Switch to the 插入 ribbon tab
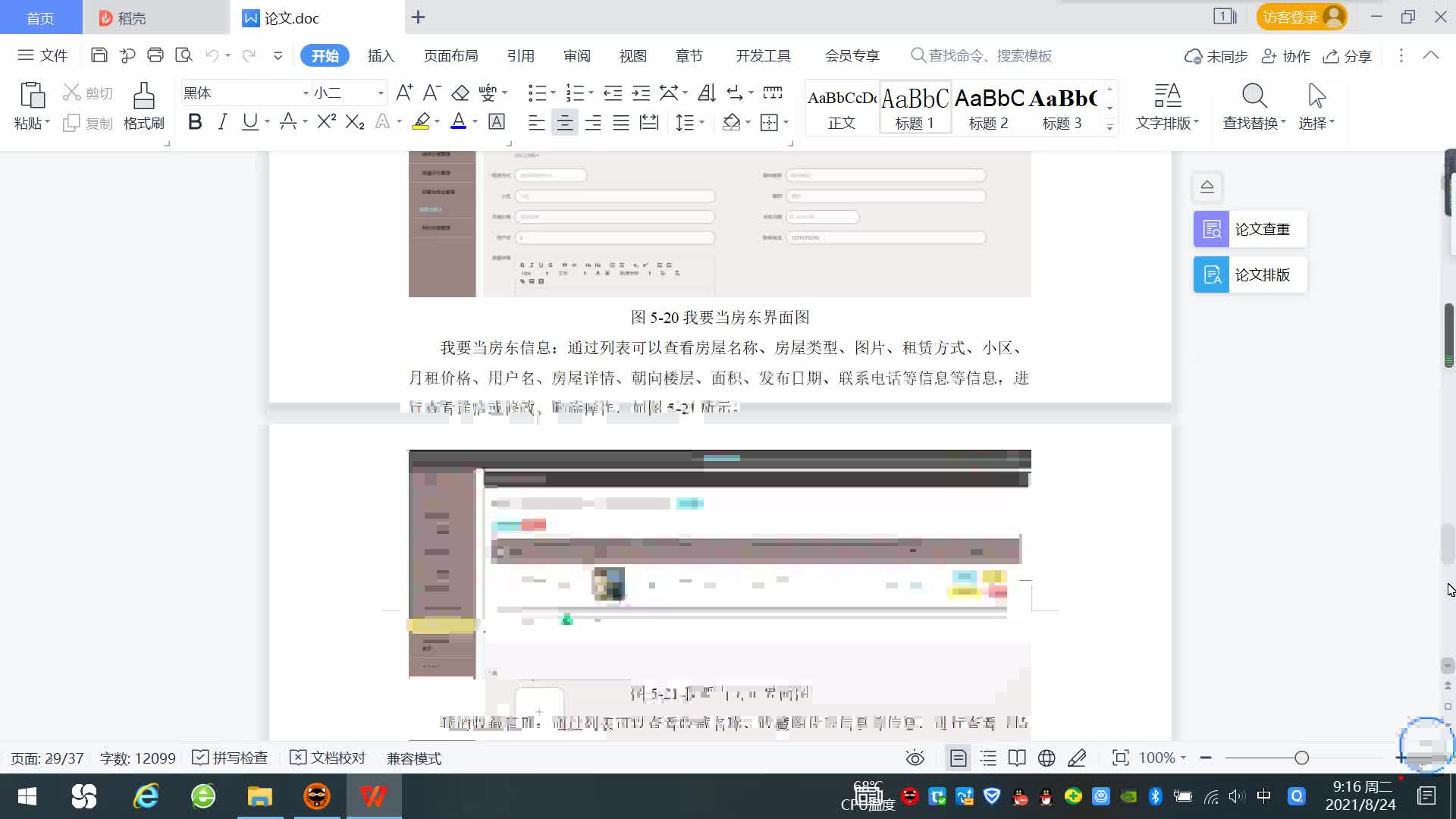The width and height of the screenshot is (1456, 819). click(381, 56)
